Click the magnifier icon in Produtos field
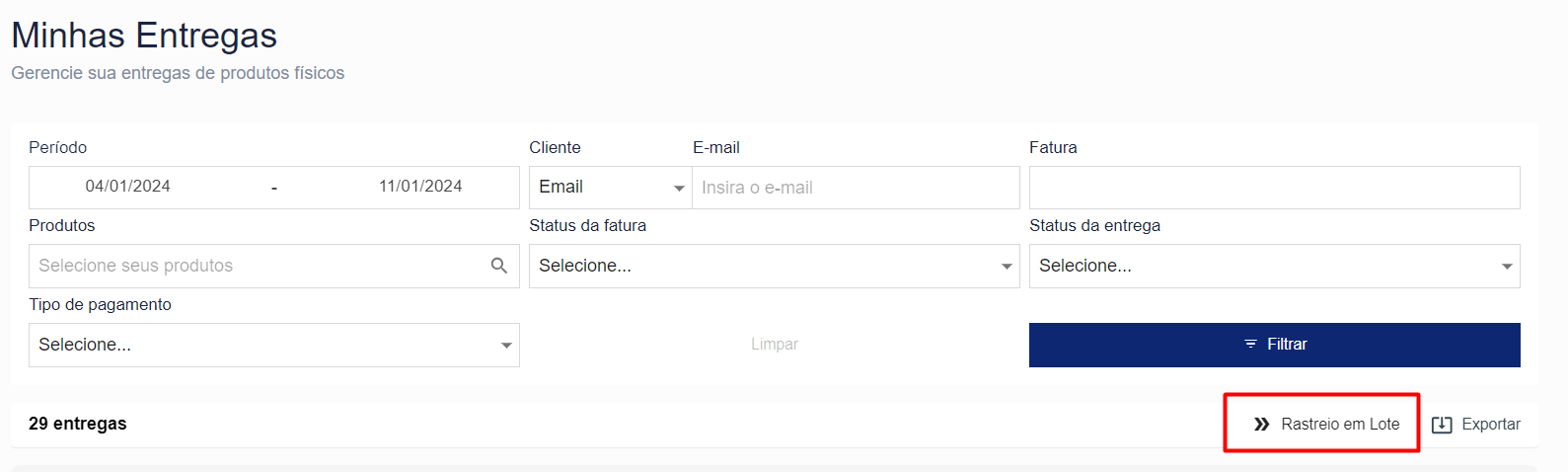1568x472 pixels. tap(499, 266)
